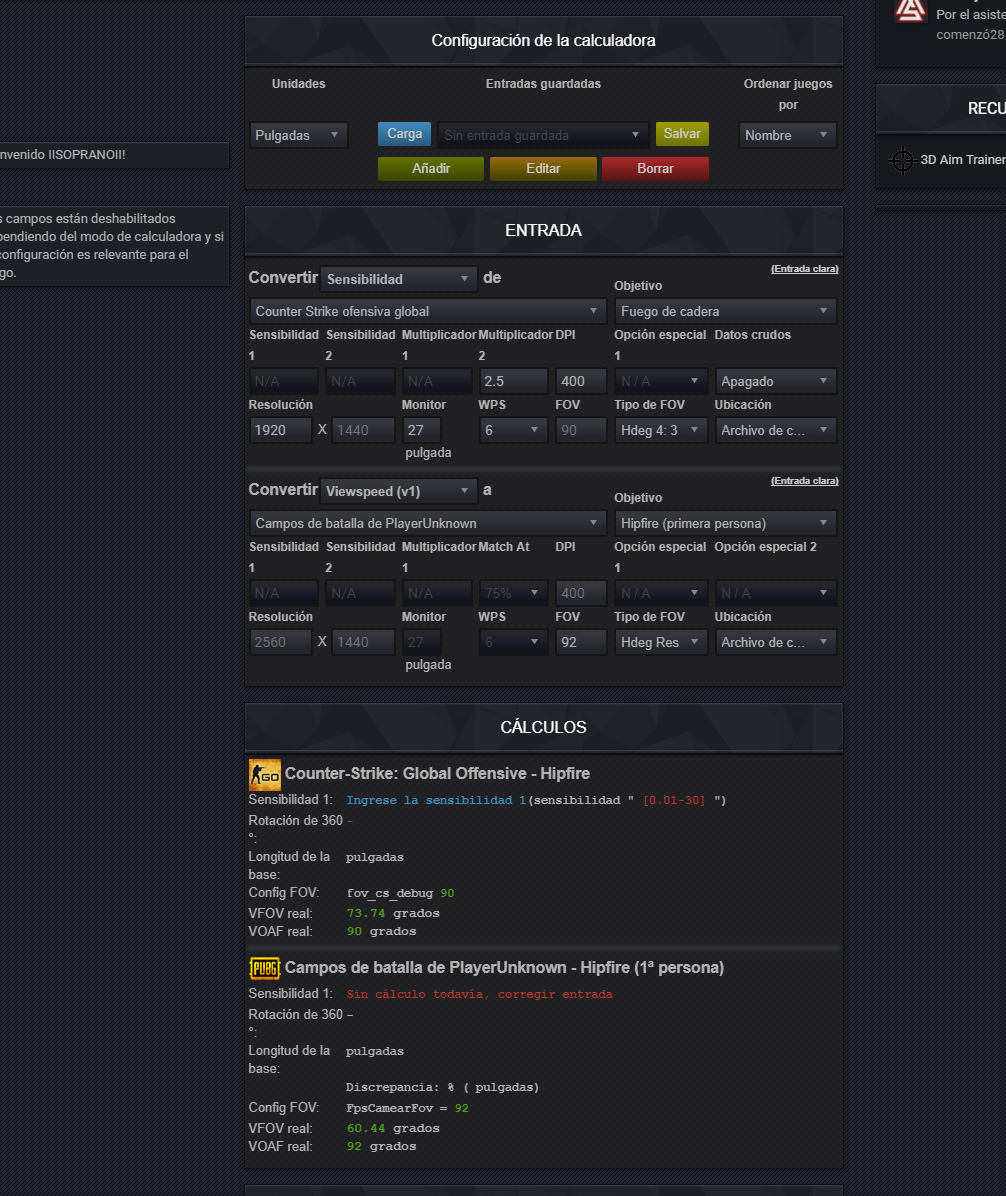Open the Match At 75% dropdown
Viewport: 1006px width, 1196px height.
(513, 593)
